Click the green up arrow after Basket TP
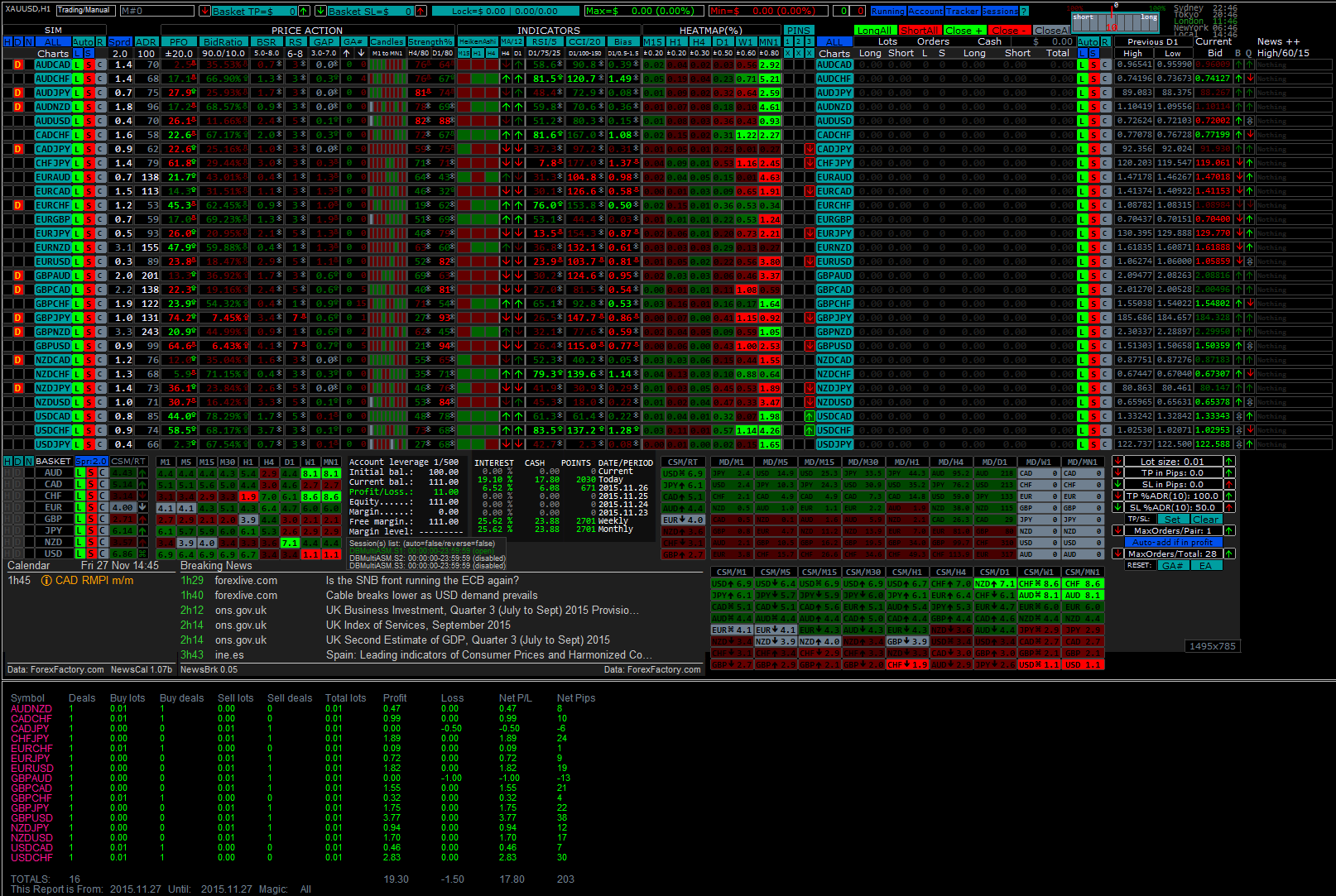 coord(304,11)
